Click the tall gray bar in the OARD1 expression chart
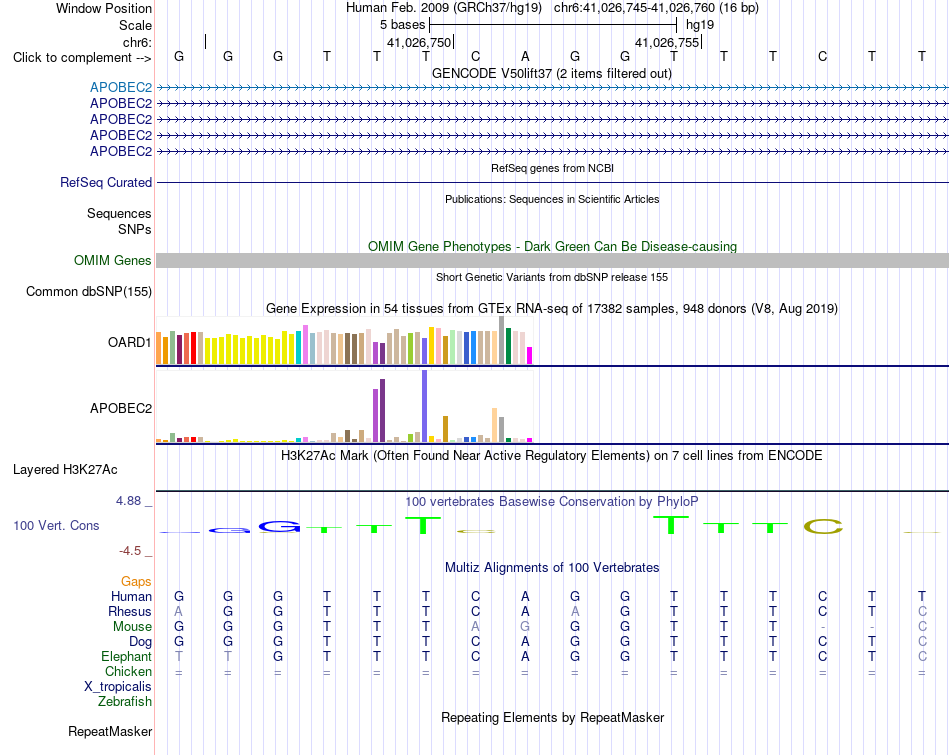This screenshot has height=755, width=950. (502, 340)
